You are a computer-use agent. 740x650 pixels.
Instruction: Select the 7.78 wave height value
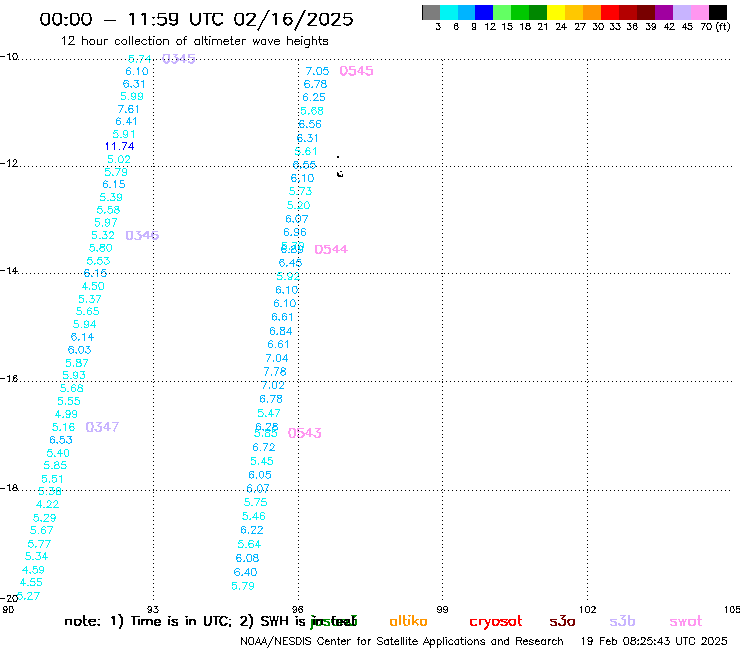click(275, 372)
